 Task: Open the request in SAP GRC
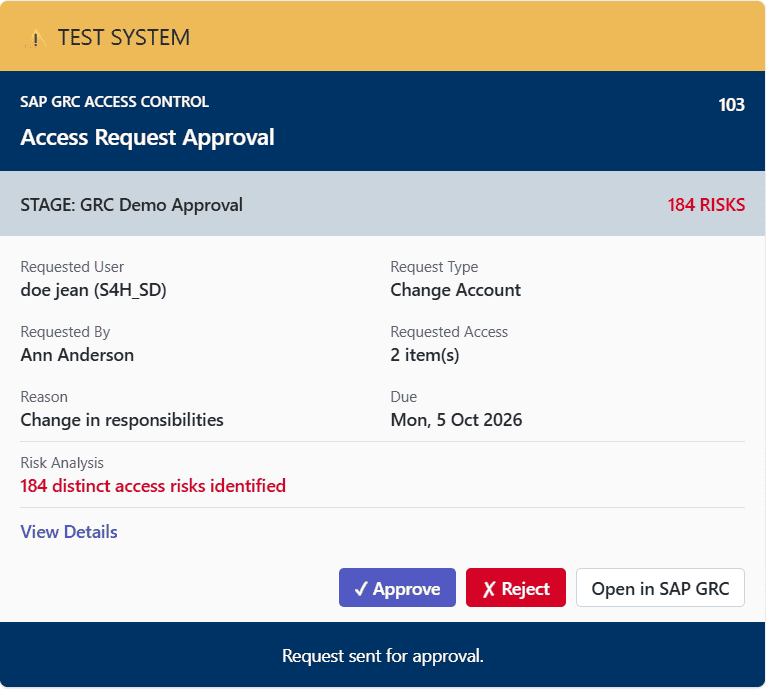(660, 588)
